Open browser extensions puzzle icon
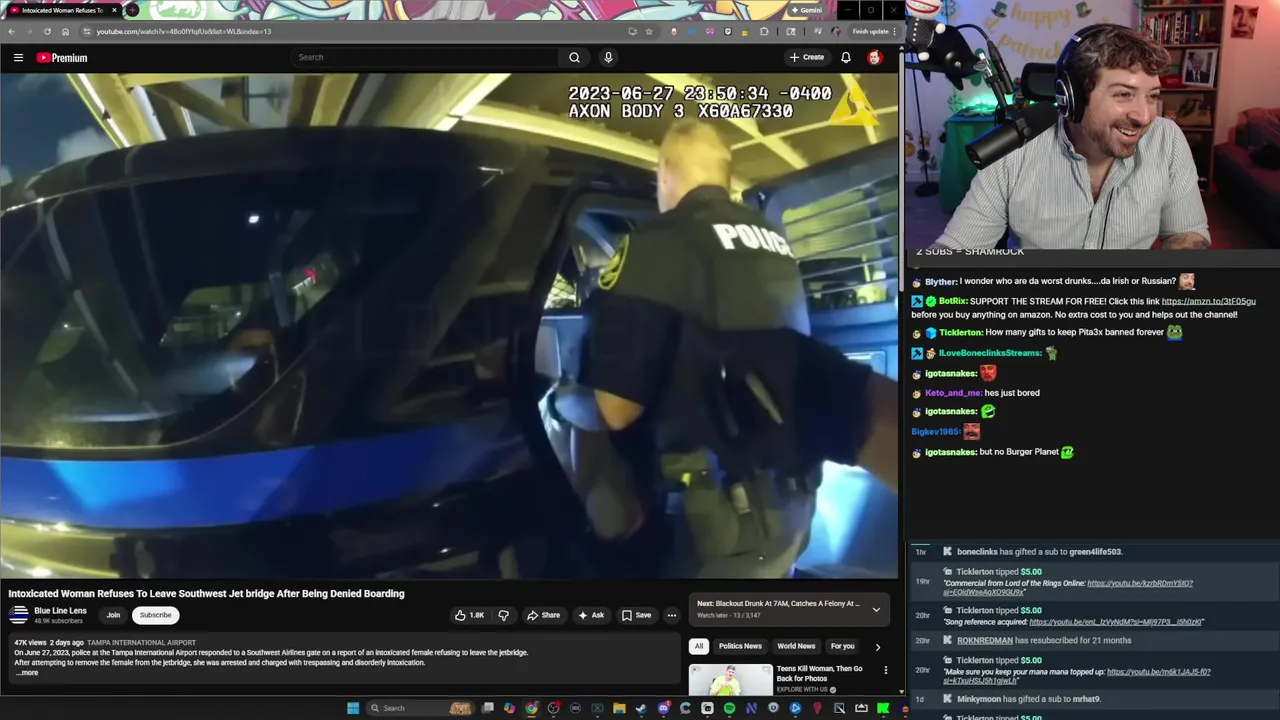This screenshot has height=720, width=1280. tap(764, 31)
